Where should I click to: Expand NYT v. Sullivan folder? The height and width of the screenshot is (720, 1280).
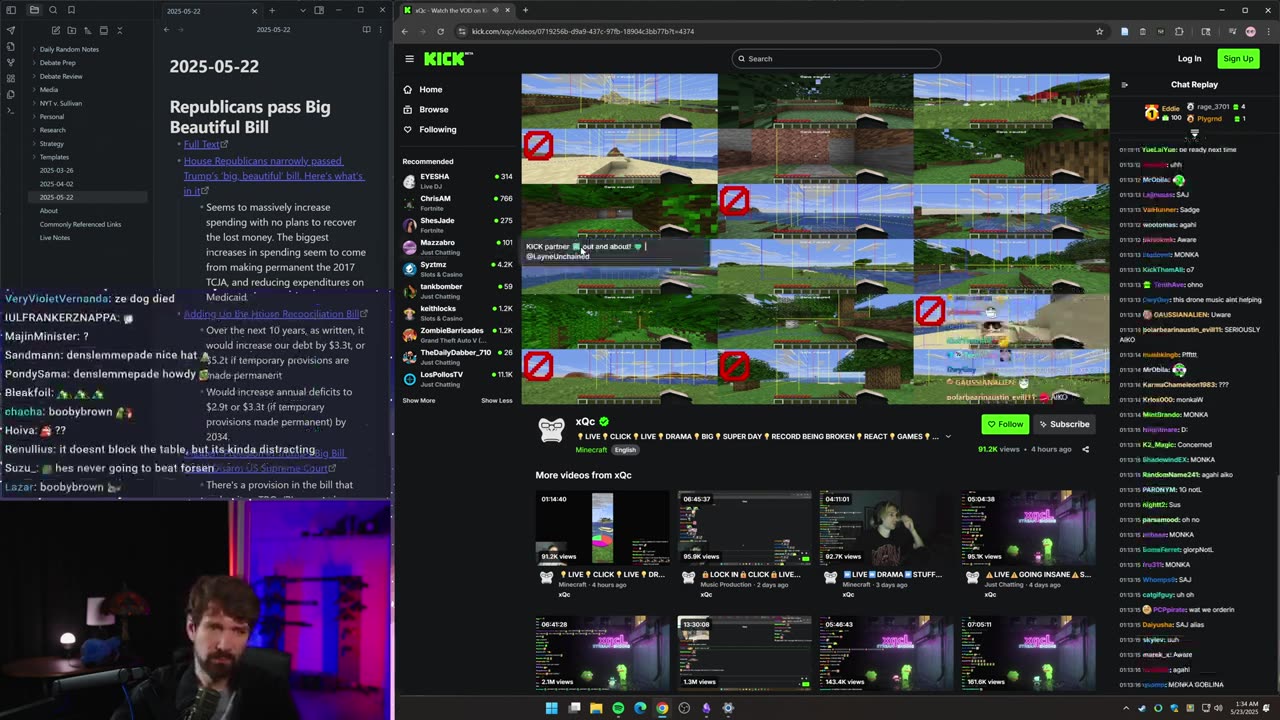tap(61, 103)
